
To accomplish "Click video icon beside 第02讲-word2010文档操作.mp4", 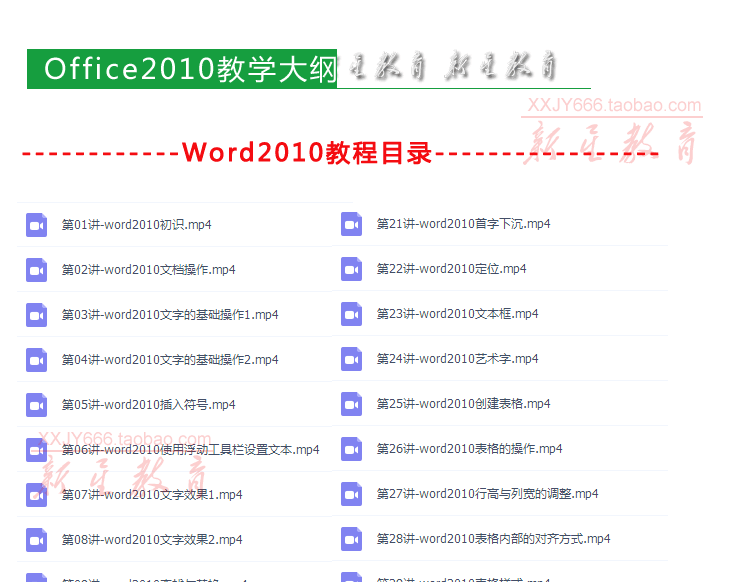I will click(x=36, y=270).
